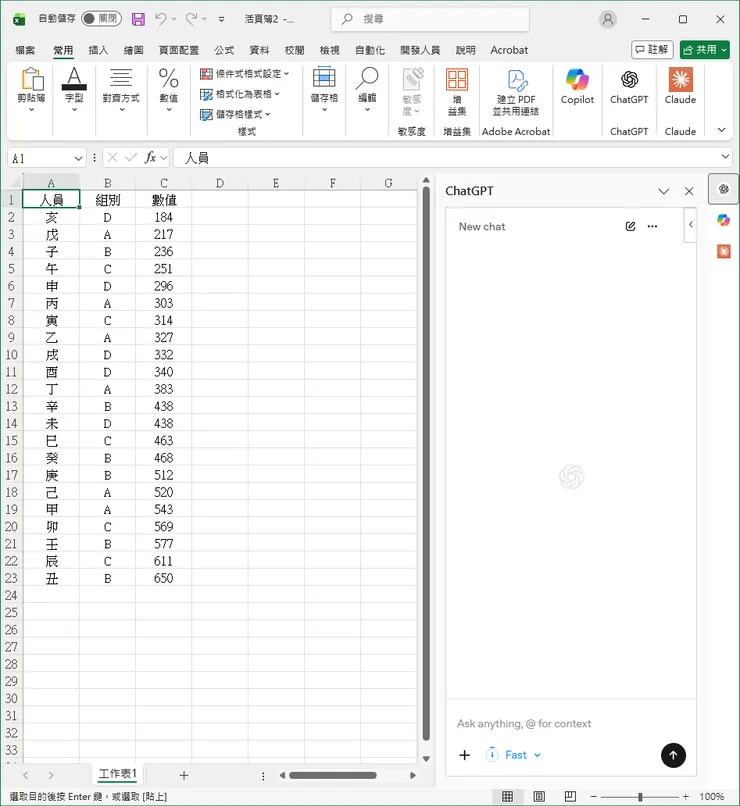Toggle the AutoSave (自動儲存) switch
Image resolution: width=740 pixels, height=806 pixels.
click(x=101, y=19)
